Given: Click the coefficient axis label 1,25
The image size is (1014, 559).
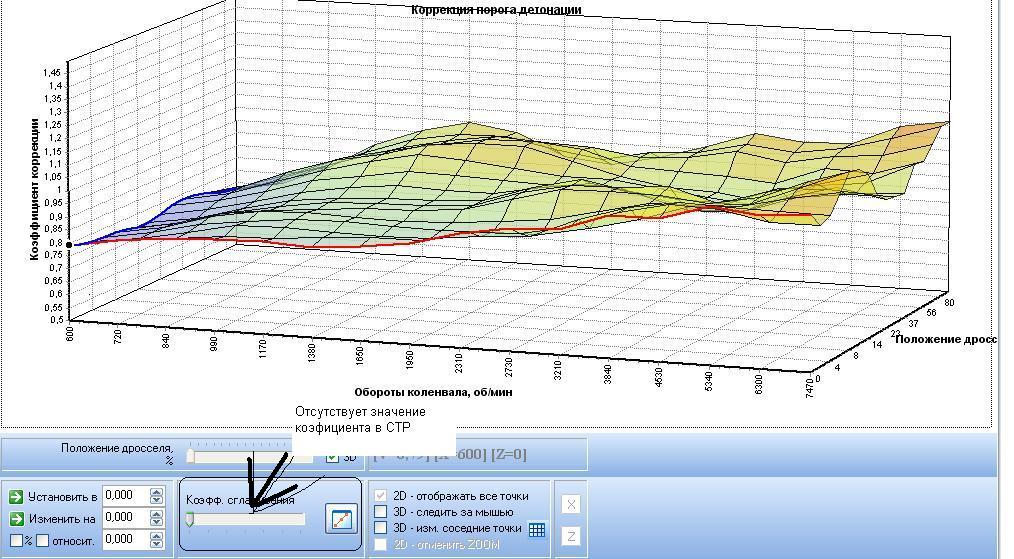Looking at the screenshot, I should pyautogui.click(x=52, y=125).
